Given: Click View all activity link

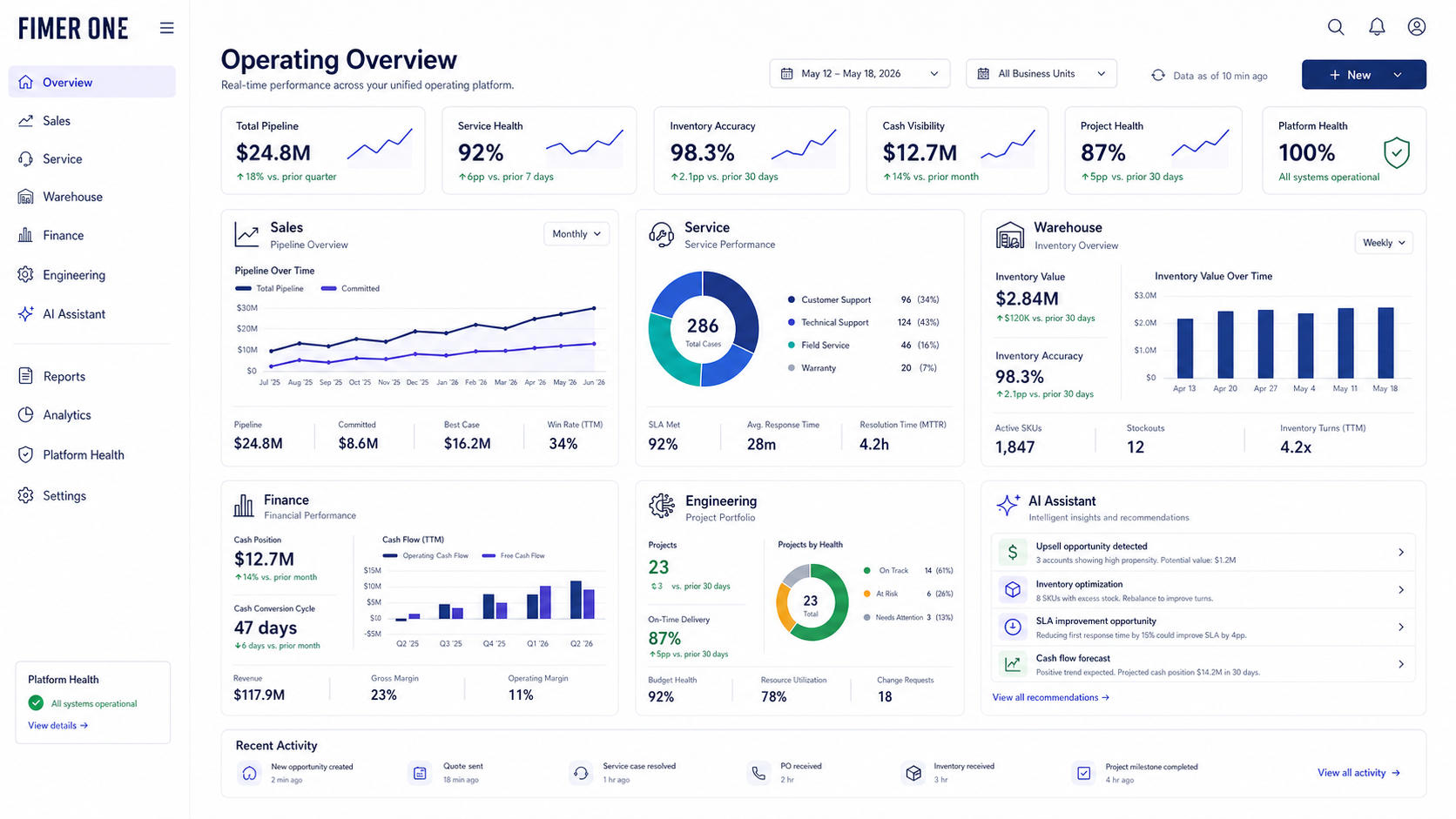Looking at the screenshot, I should pos(1358,773).
